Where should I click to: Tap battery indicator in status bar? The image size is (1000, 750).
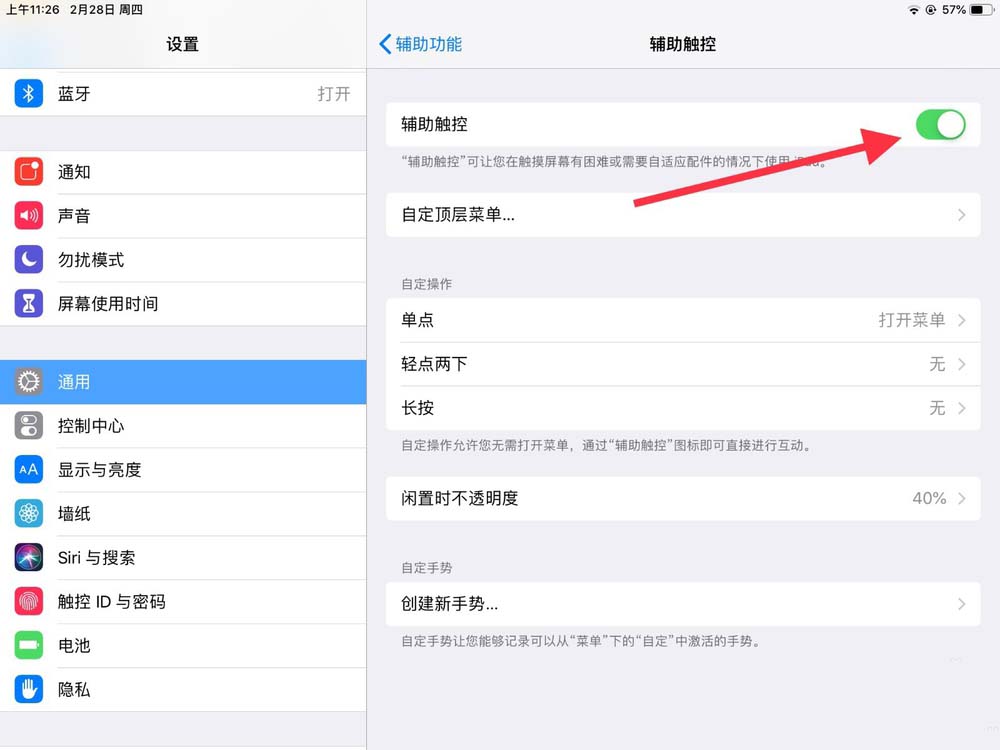click(981, 10)
